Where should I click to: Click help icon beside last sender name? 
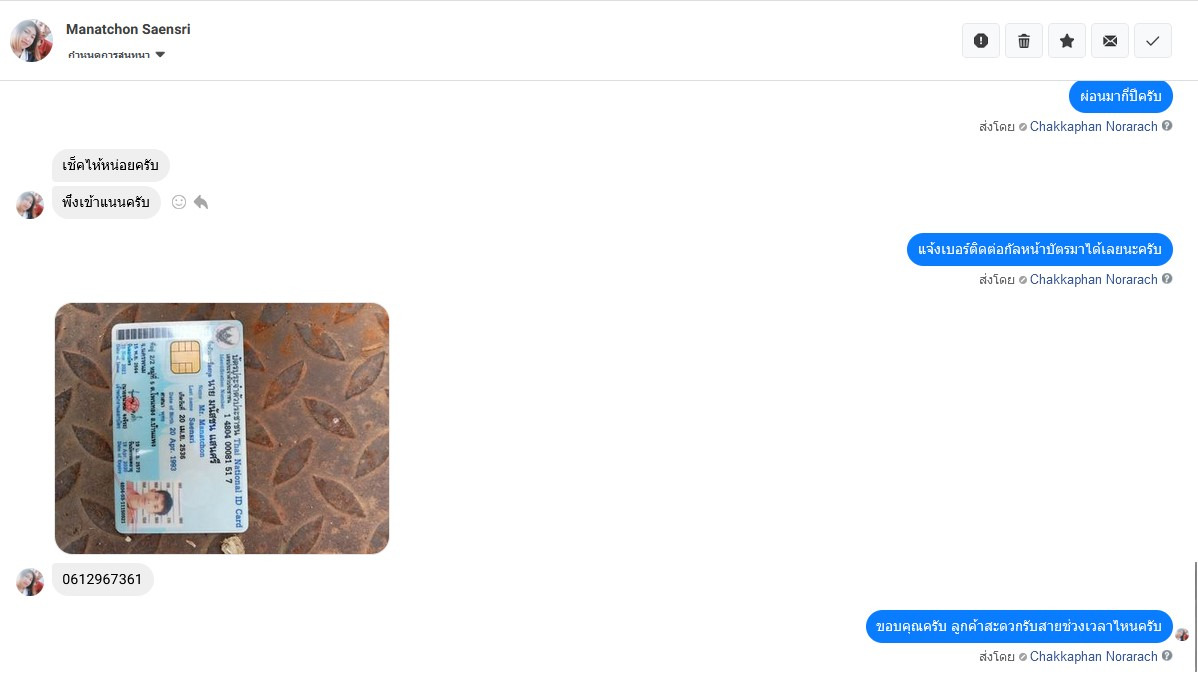tap(1167, 655)
